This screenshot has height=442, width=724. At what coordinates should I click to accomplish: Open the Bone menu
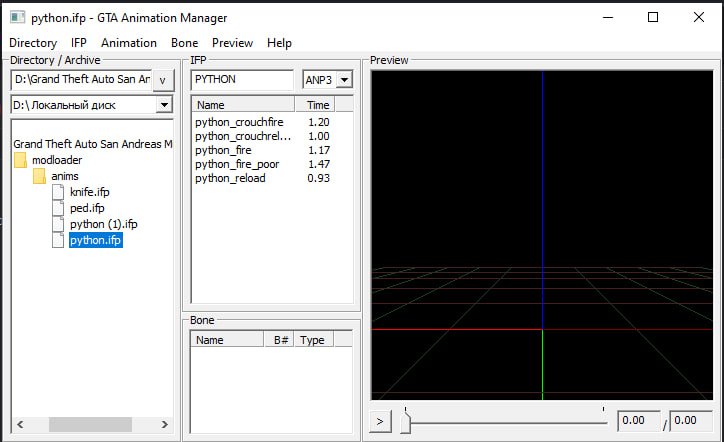[185, 43]
